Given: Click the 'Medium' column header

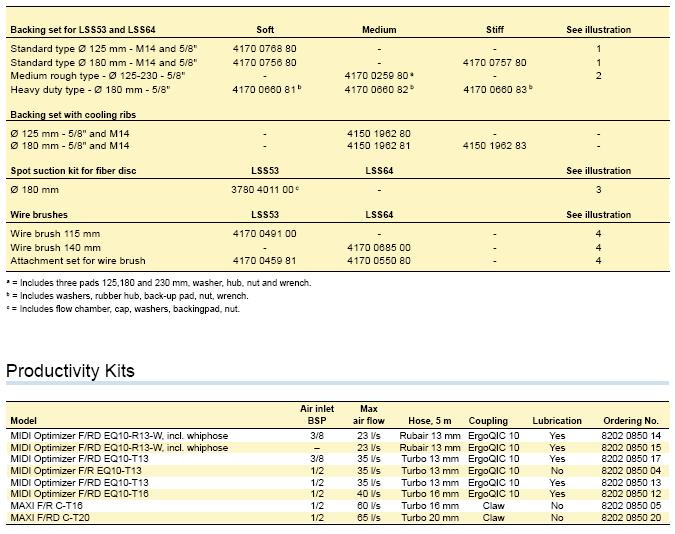Looking at the screenshot, I should [379, 30].
